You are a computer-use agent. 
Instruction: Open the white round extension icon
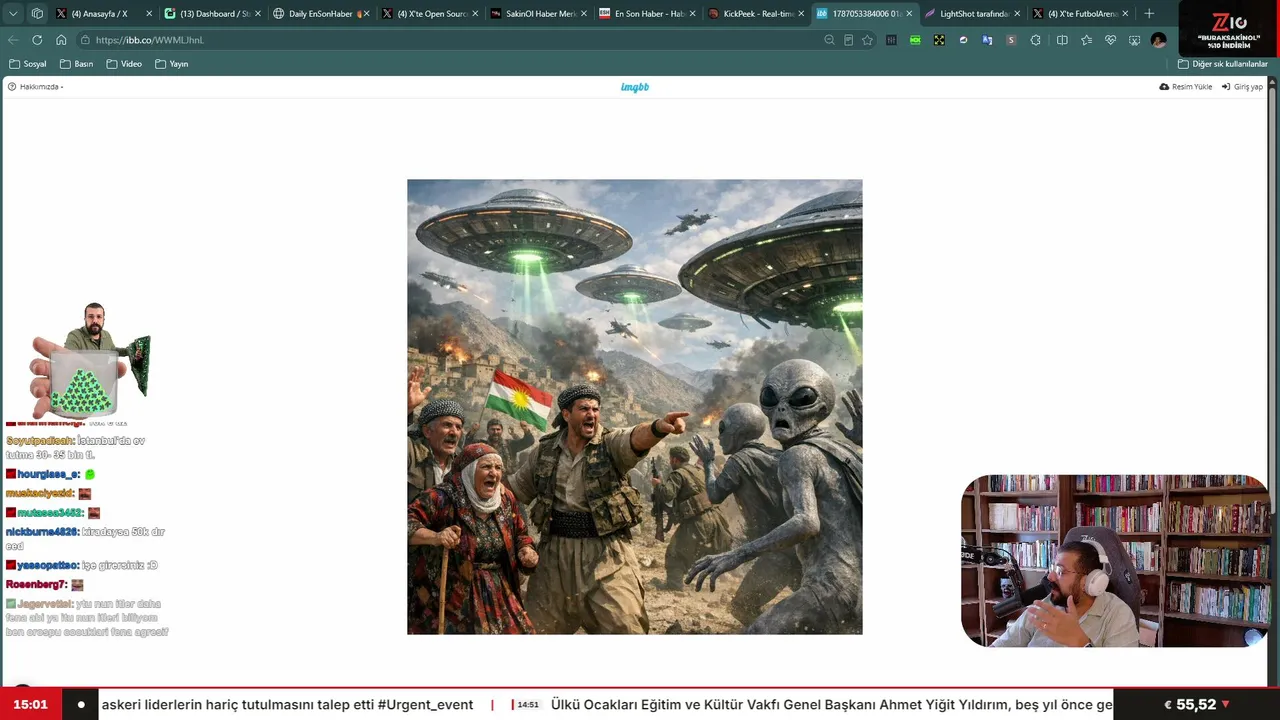point(963,40)
